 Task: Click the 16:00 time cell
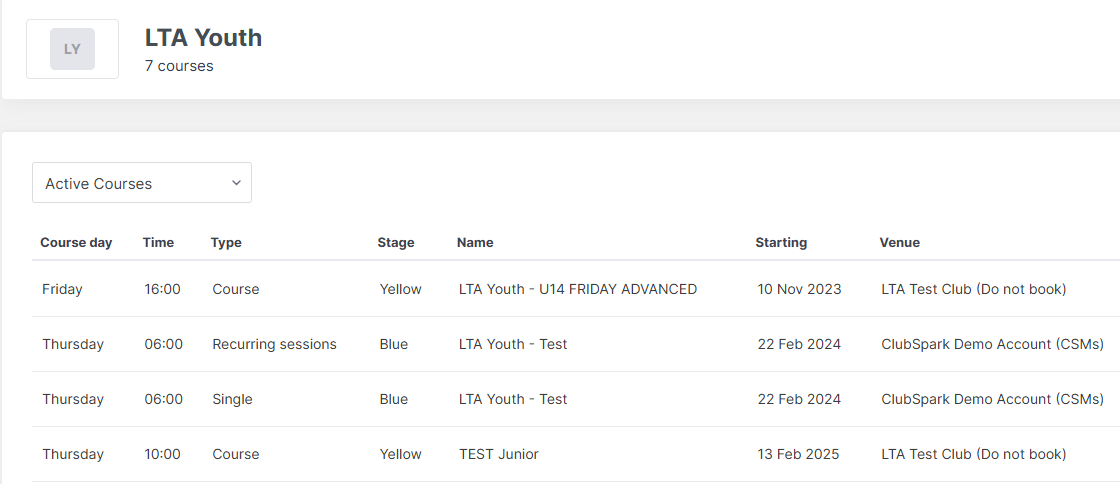click(x=162, y=289)
